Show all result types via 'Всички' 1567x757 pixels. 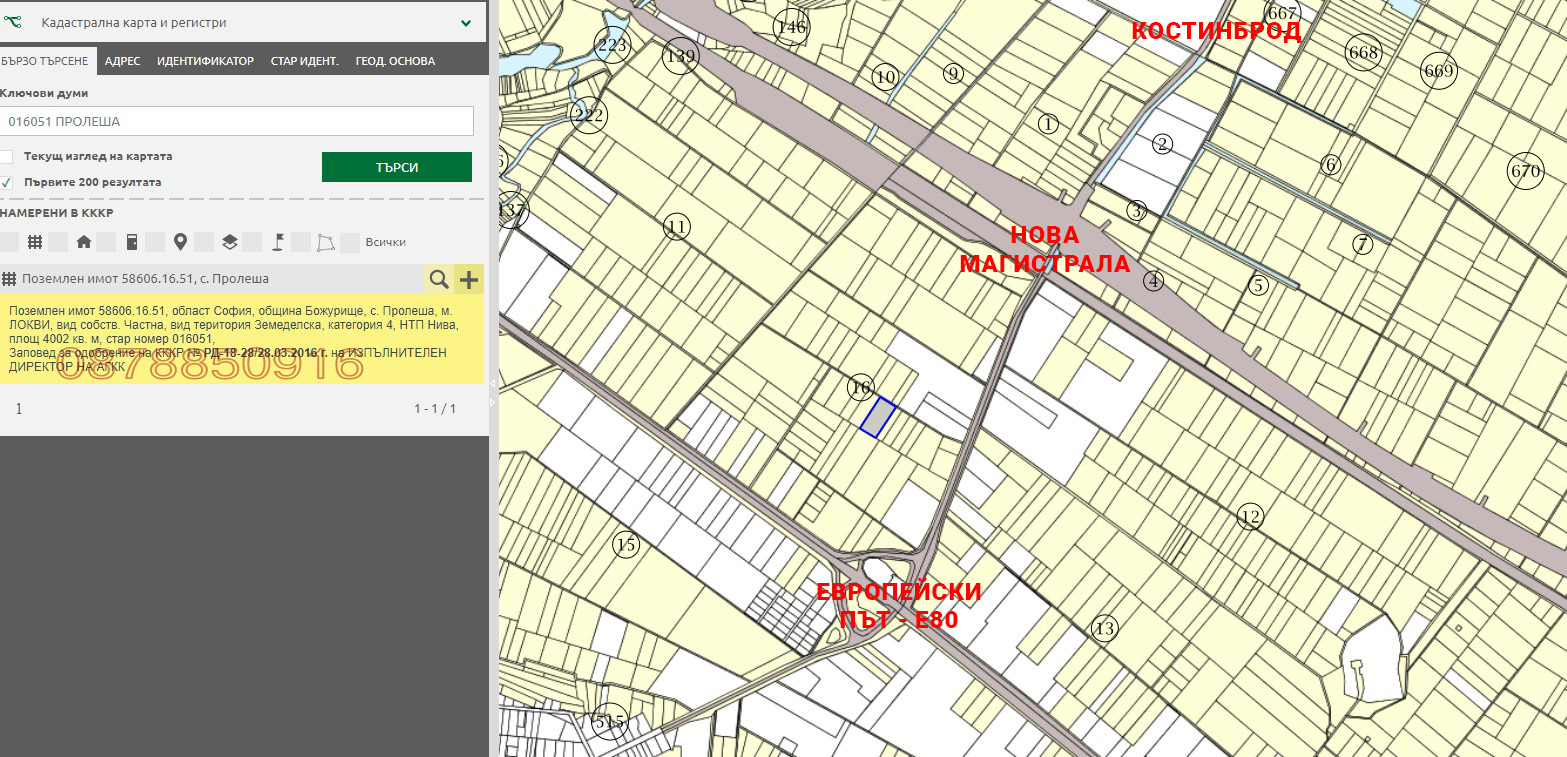click(x=385, y=242)
